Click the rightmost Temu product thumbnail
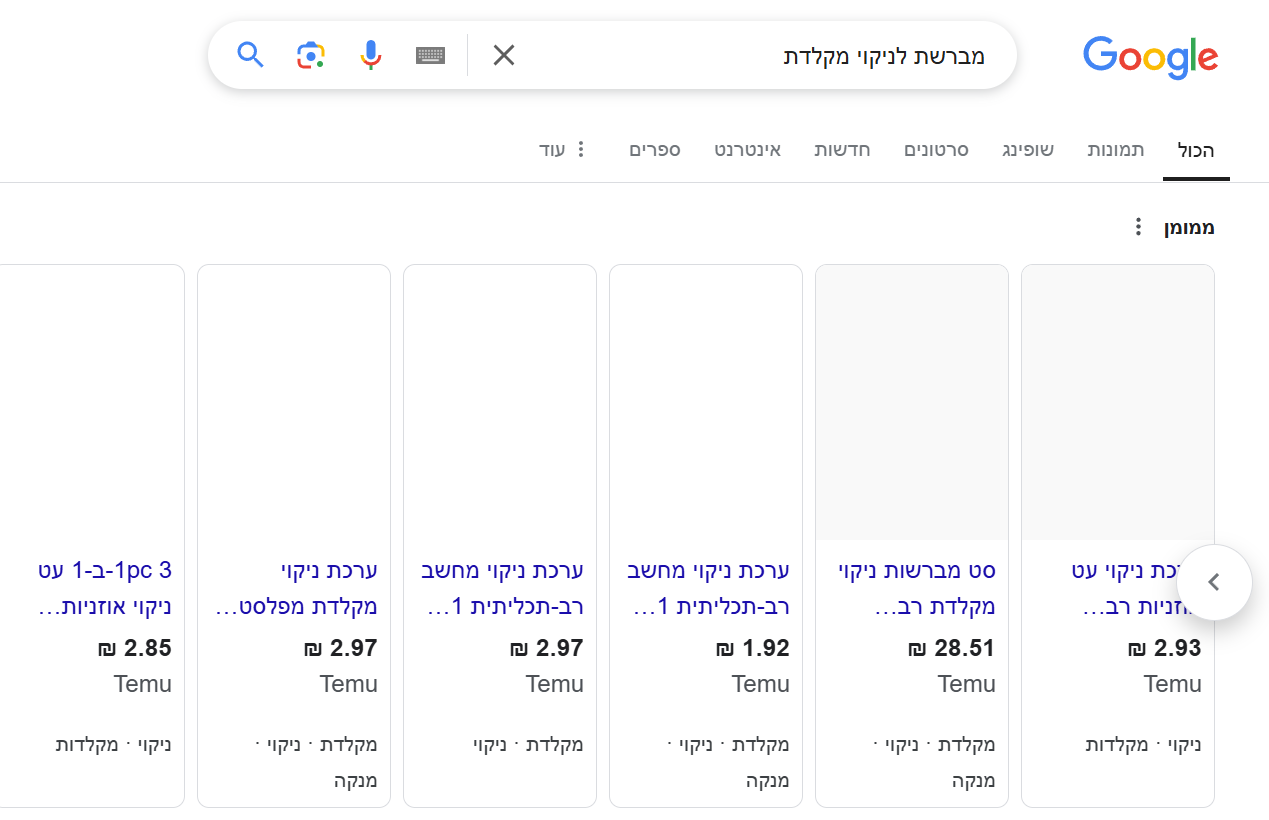The image size is (1269, 820). pyautogui.click(x=1117, y=400)
